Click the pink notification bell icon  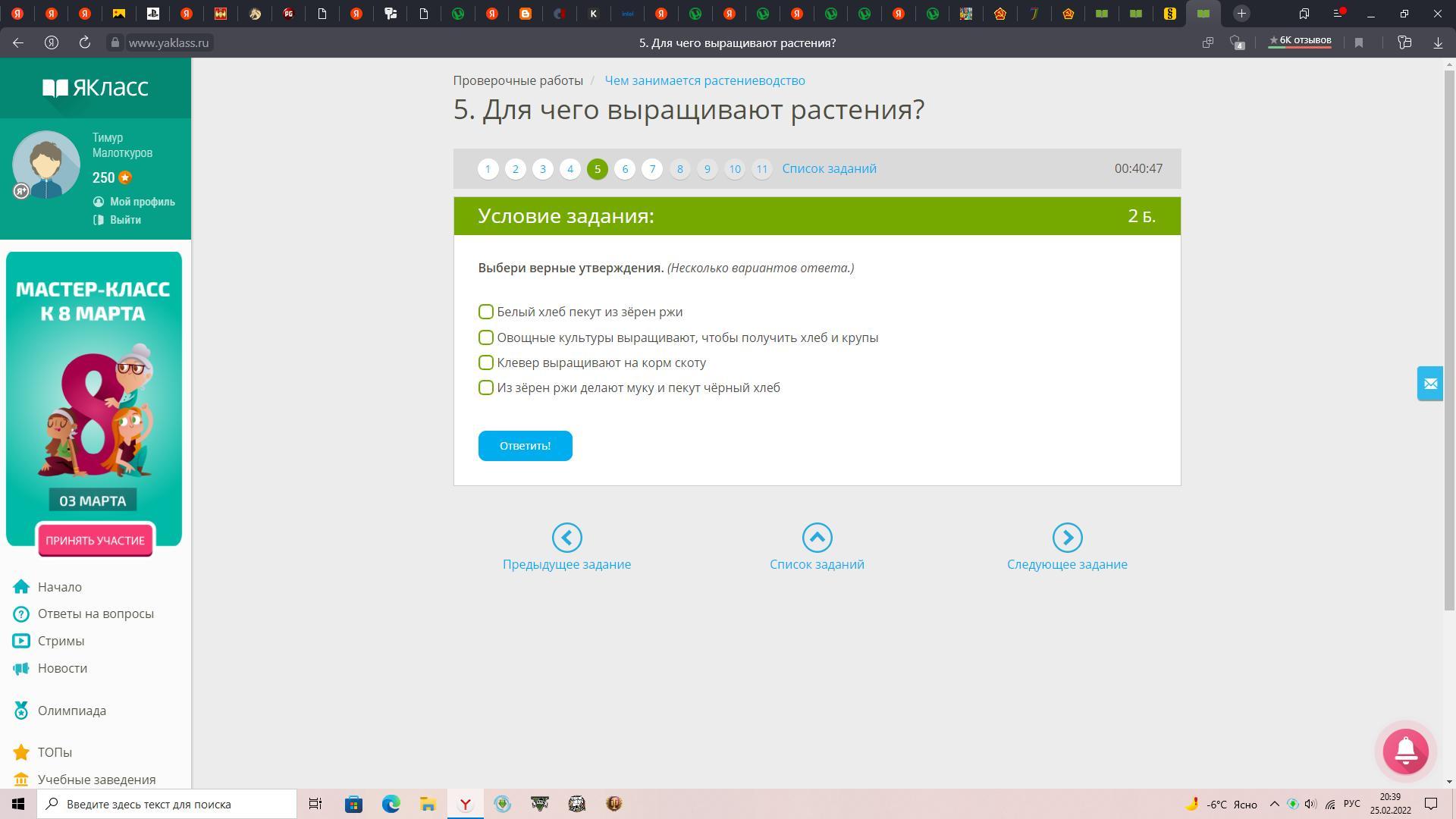pos(1405,751)
